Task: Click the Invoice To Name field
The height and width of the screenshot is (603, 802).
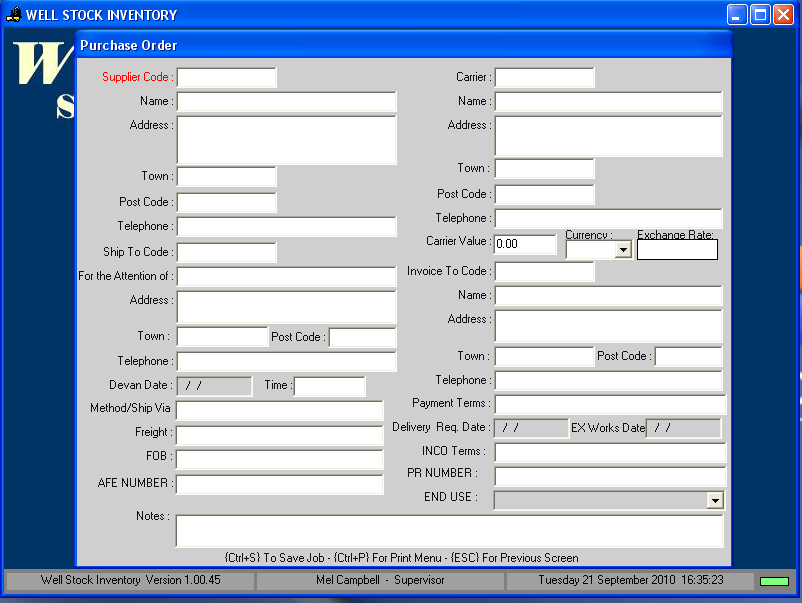Action: click(x=609, y=296)
